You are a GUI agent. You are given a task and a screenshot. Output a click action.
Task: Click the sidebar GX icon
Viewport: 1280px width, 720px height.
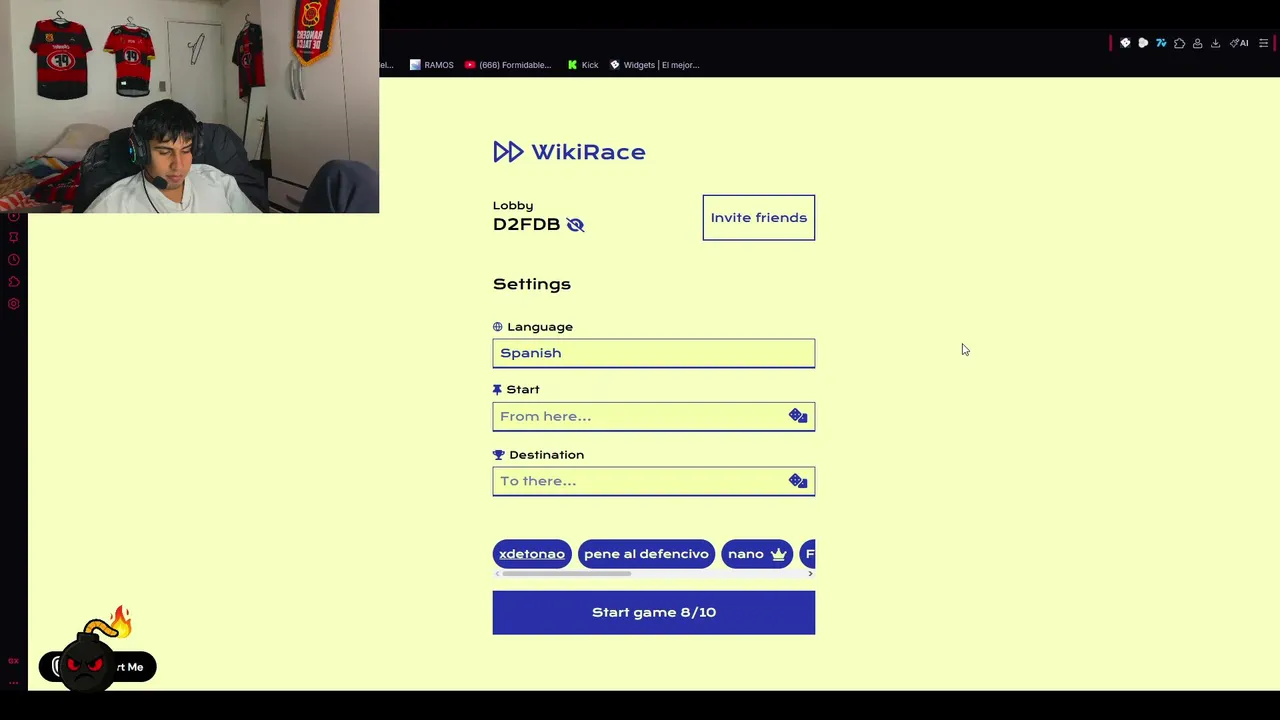tap(13, 661)
